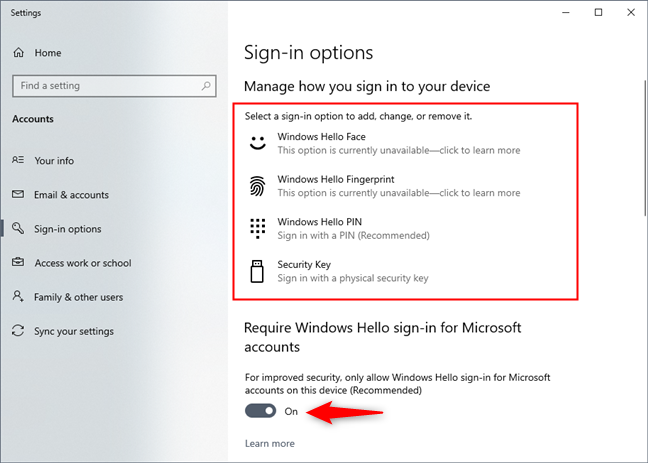Click the Windows Hello Fingerprint icon
648x463 pixels.
[x=257, y=186]
